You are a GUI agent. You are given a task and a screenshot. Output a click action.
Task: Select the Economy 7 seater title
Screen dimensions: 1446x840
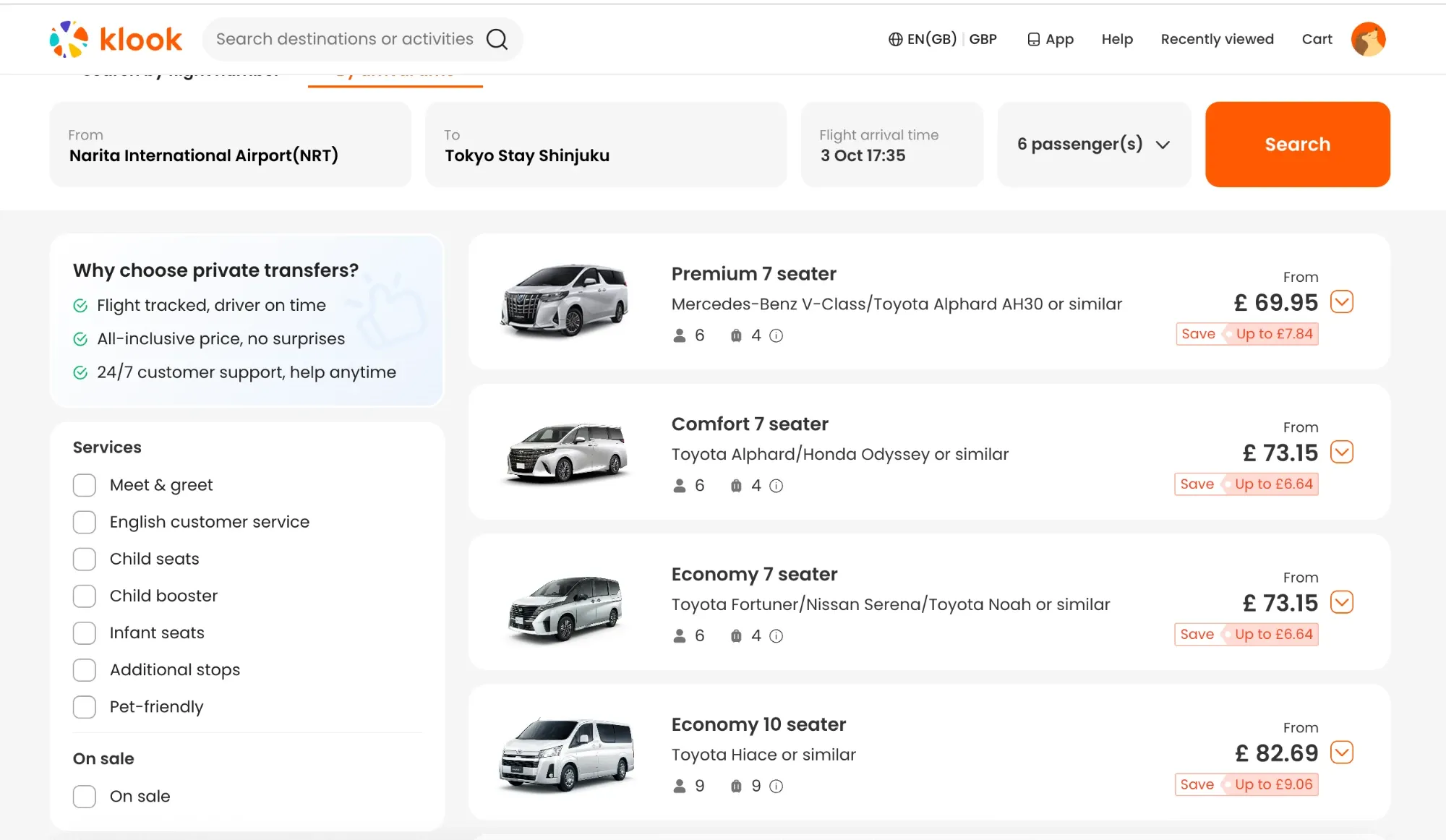(x=754, y=575)
